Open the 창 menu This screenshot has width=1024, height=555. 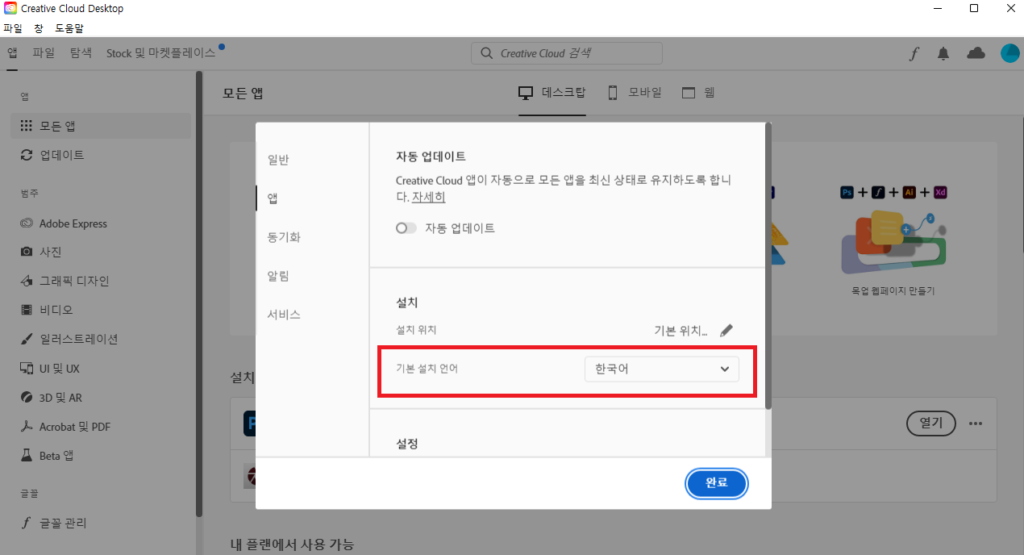pyautogui.click(x=39, y=28)
